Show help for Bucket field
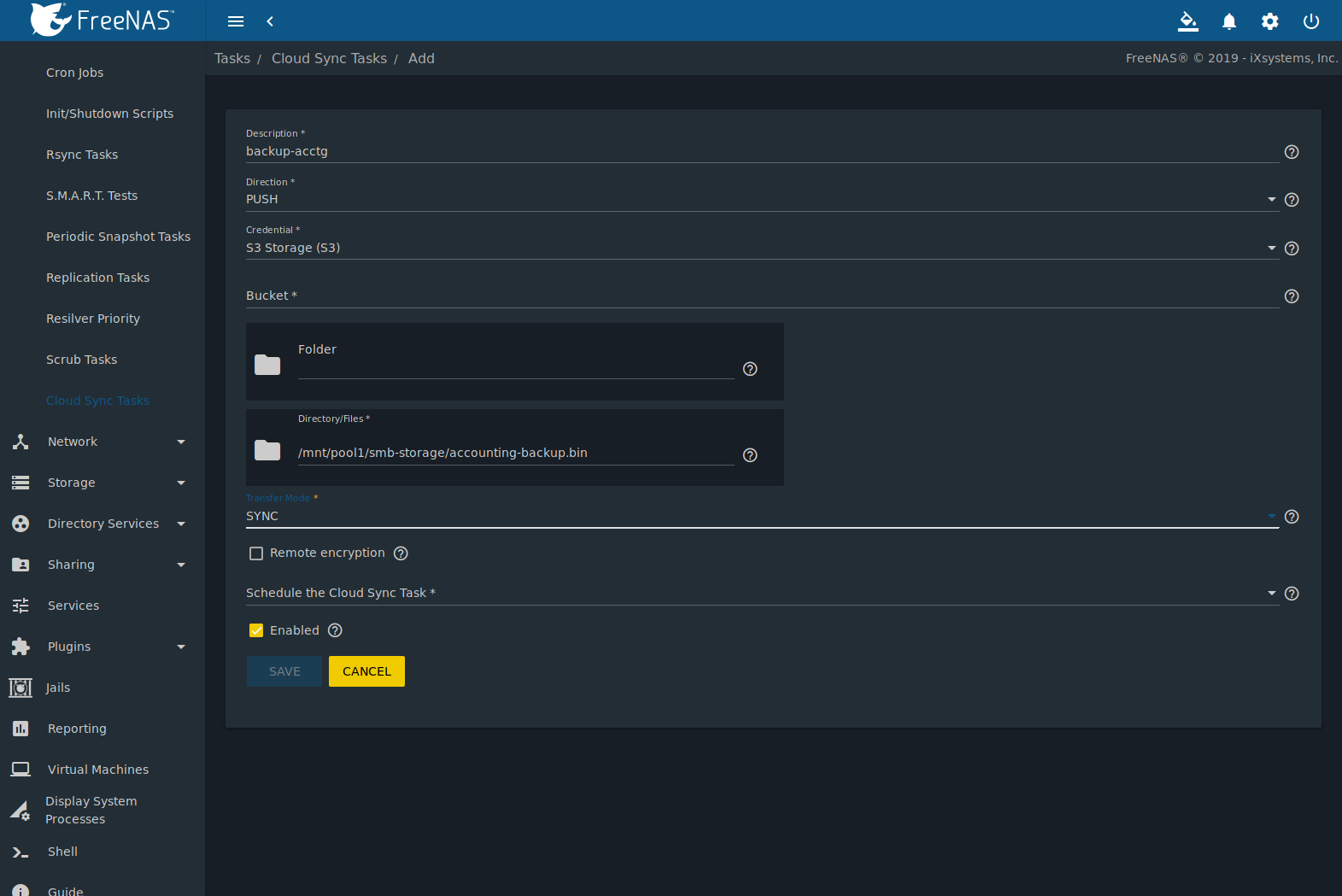Viewport: 1342px width, 896px height. tap(1292, 296)
